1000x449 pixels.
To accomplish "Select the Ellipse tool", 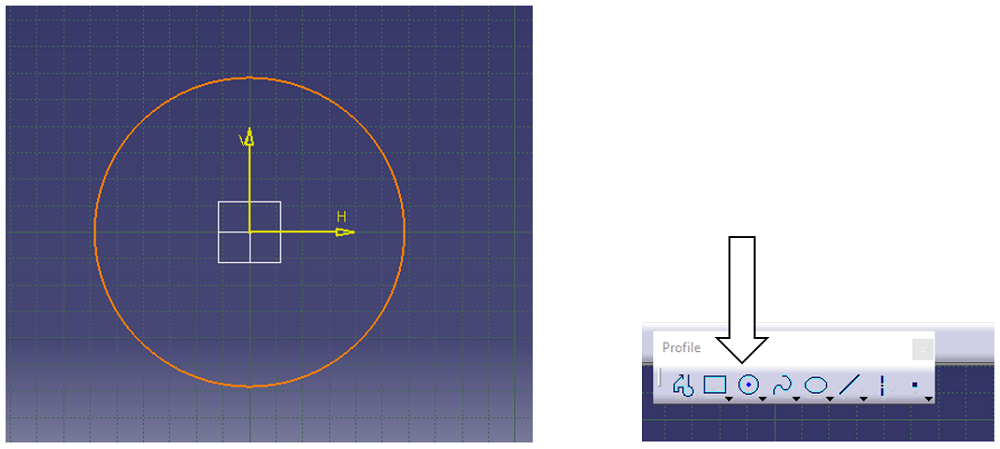I will coord(816,385).
